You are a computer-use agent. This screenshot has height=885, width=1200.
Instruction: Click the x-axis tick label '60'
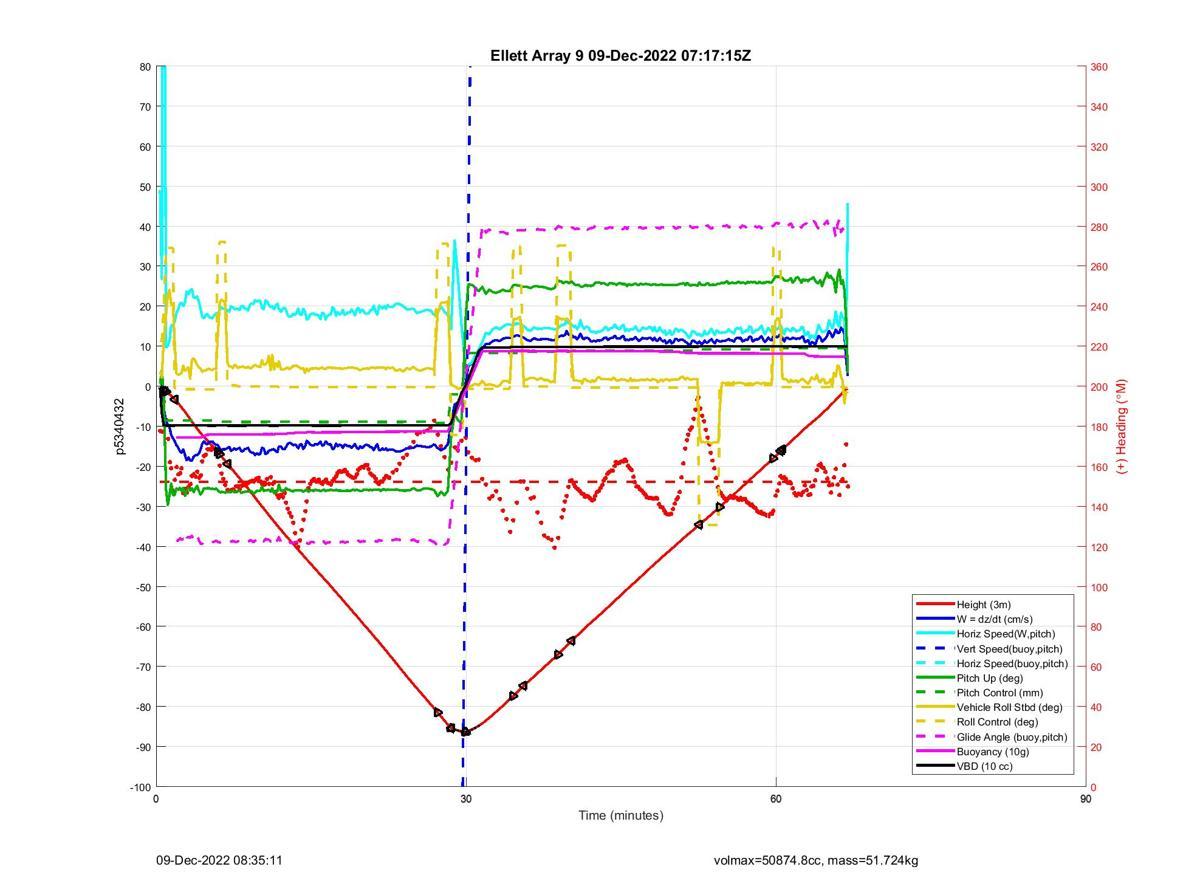click(775, 798)
